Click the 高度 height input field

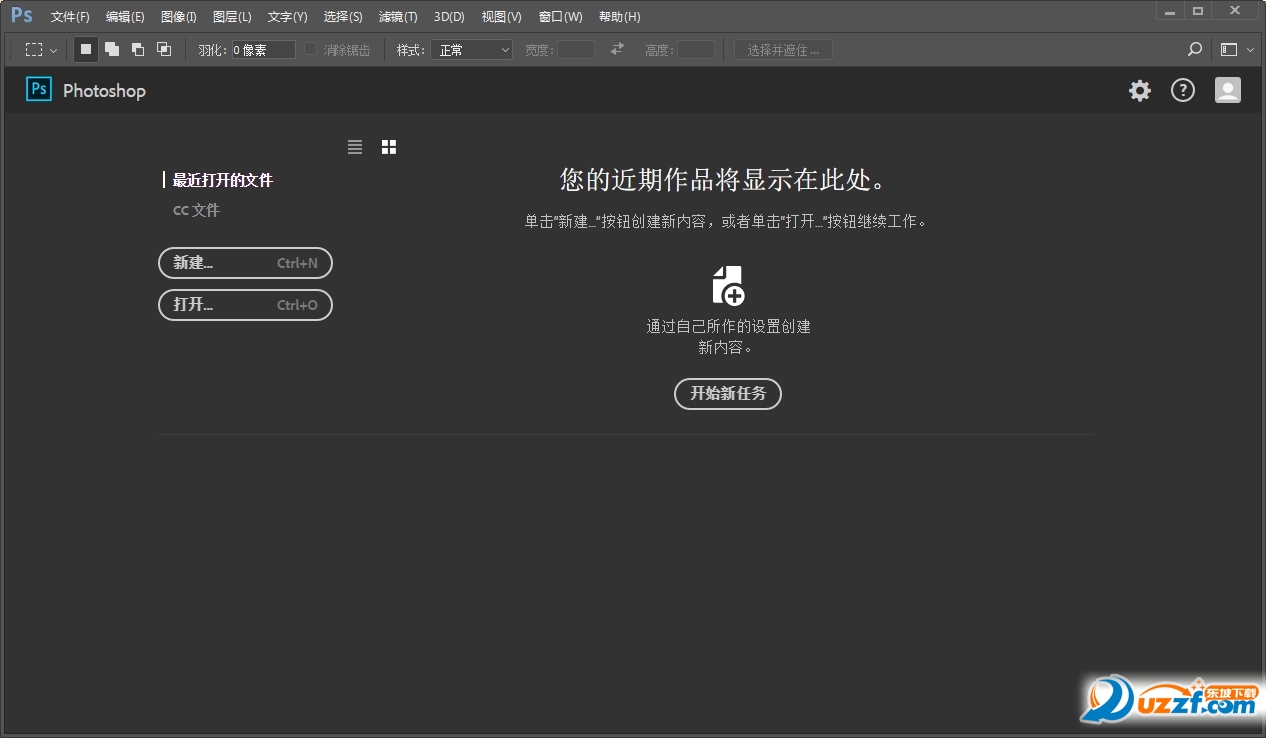coord(696,49)
